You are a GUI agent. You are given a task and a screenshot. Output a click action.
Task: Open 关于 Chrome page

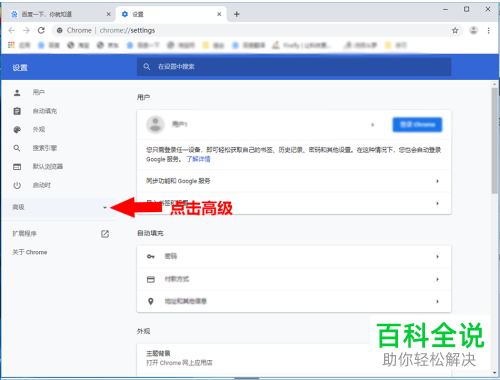click(30, 252)
